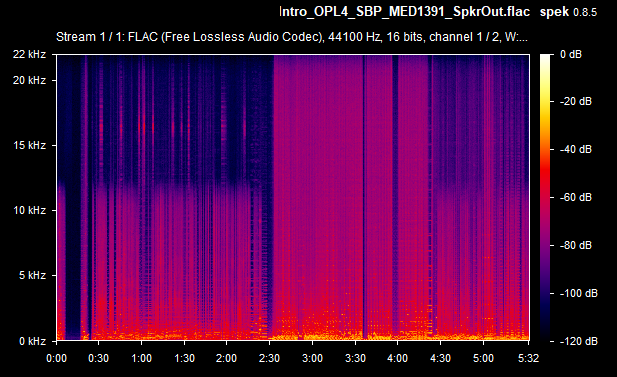Click the -40 dB level on the color scale

tap(575, 150)
